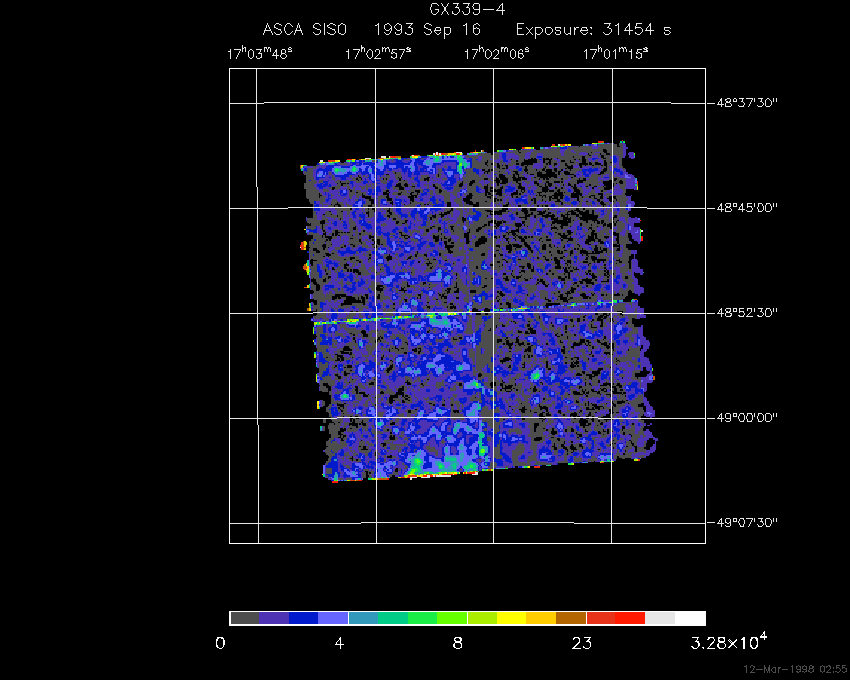
Task: Click the GX339-4 title text
Action: point(467,9)
